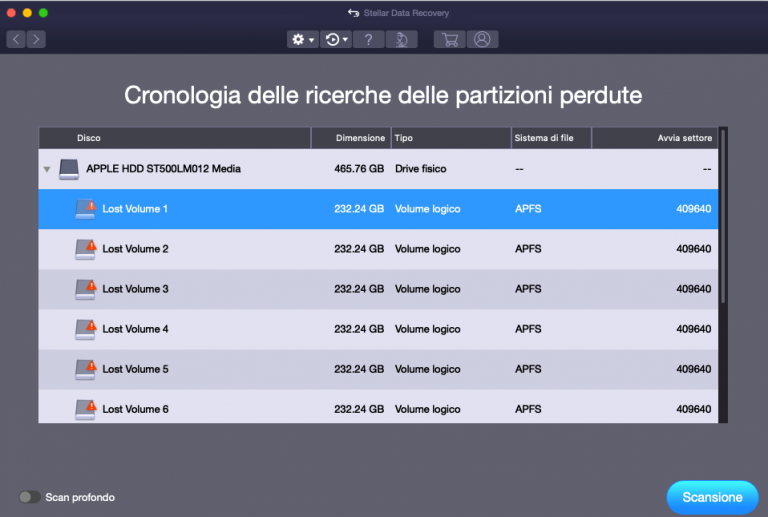768x517 pixels.
Task: Open the user account icon
Action: pyautogui.click(x=482, y=39)
